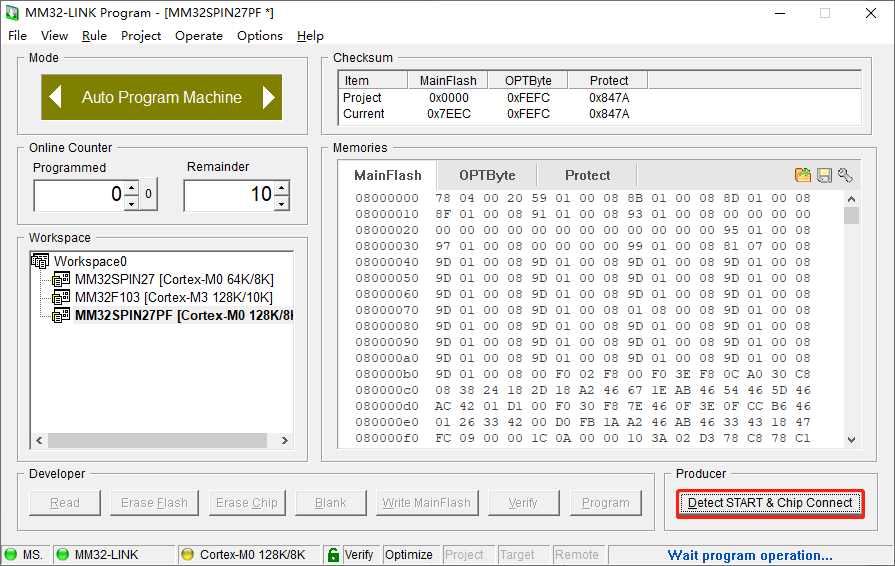Click Workspace0 root icon

[40, 261]
